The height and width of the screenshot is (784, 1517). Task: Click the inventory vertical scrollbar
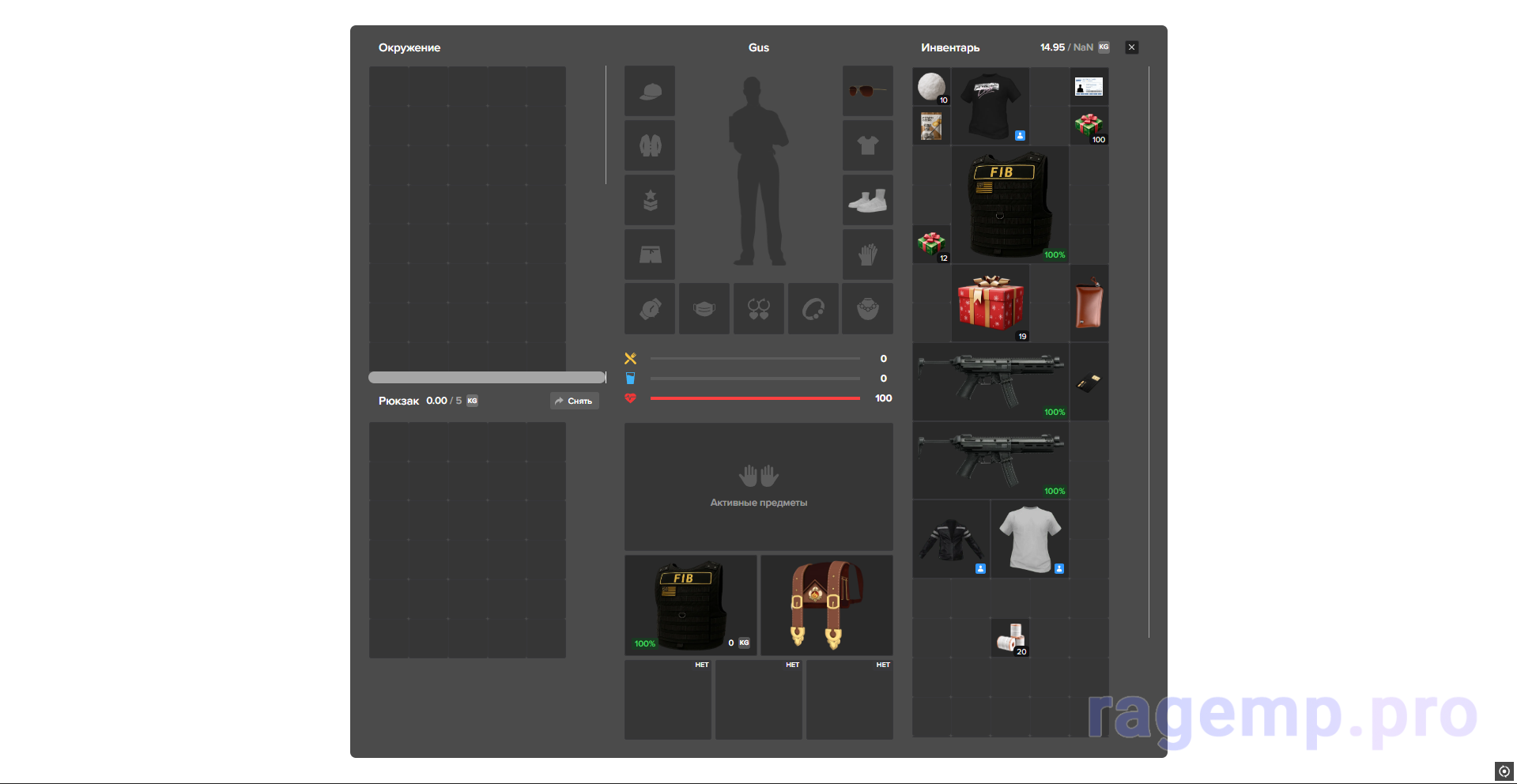[x=1149, y=352]
